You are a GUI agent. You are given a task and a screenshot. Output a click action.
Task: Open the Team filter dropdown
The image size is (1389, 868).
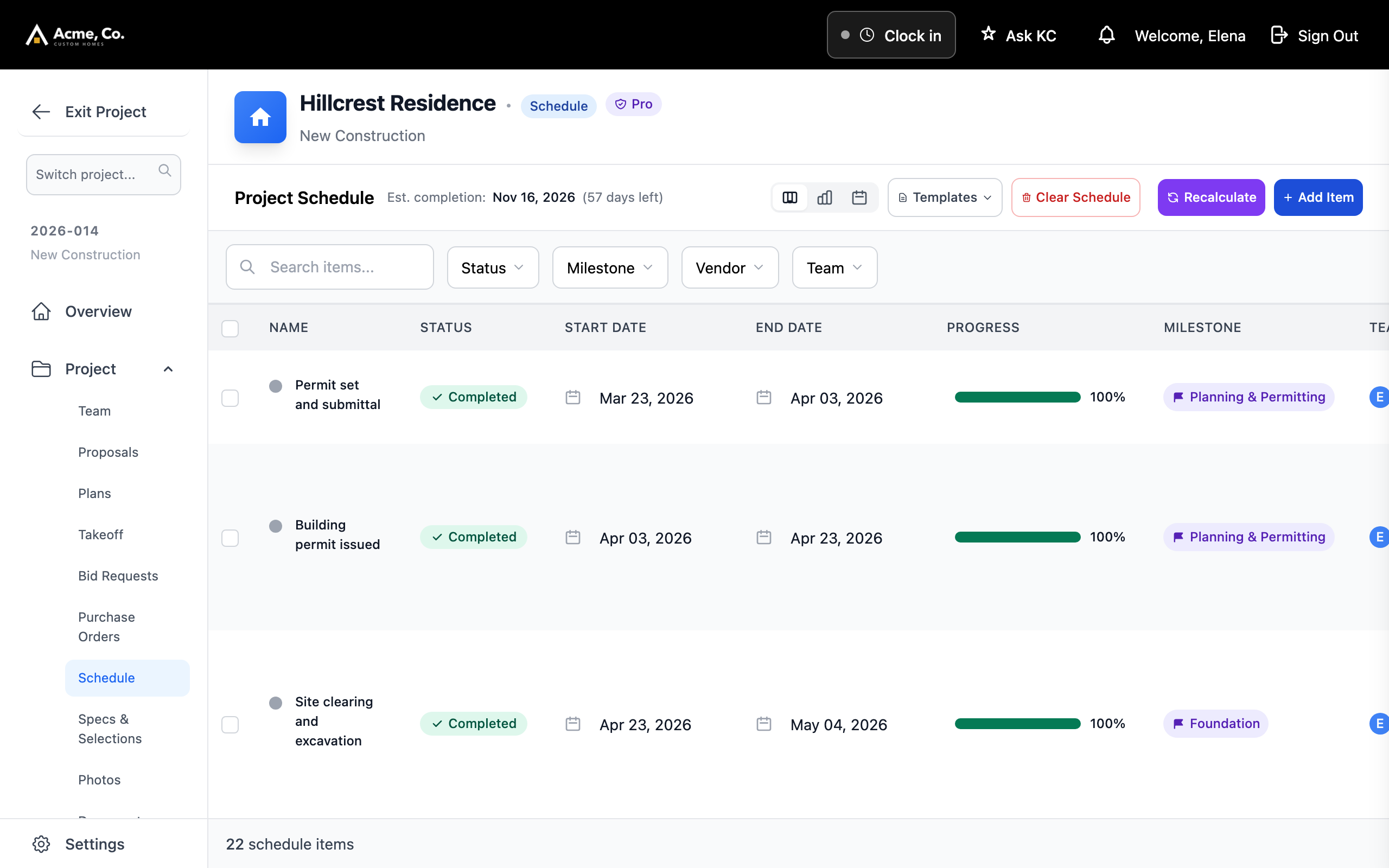point(834,267)
